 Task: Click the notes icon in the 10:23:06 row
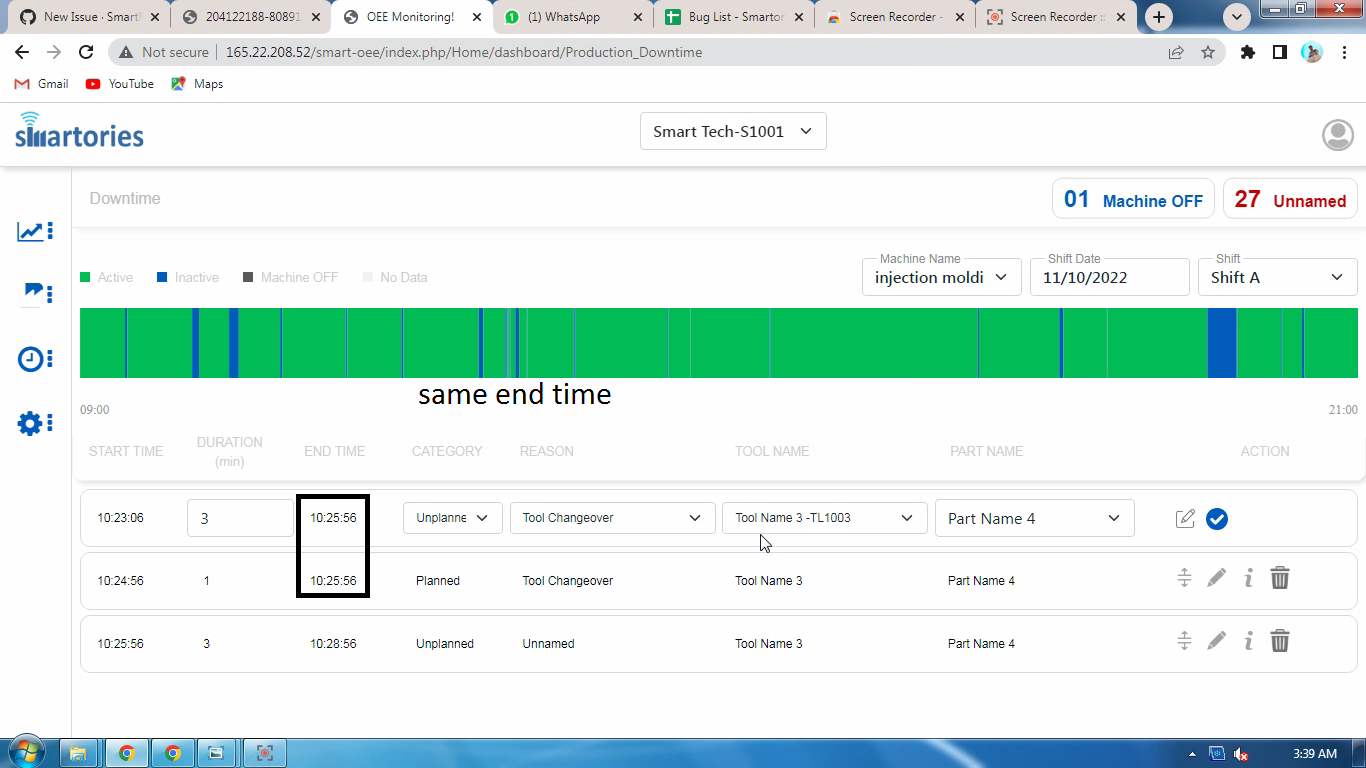click(x=1185, y=518)
